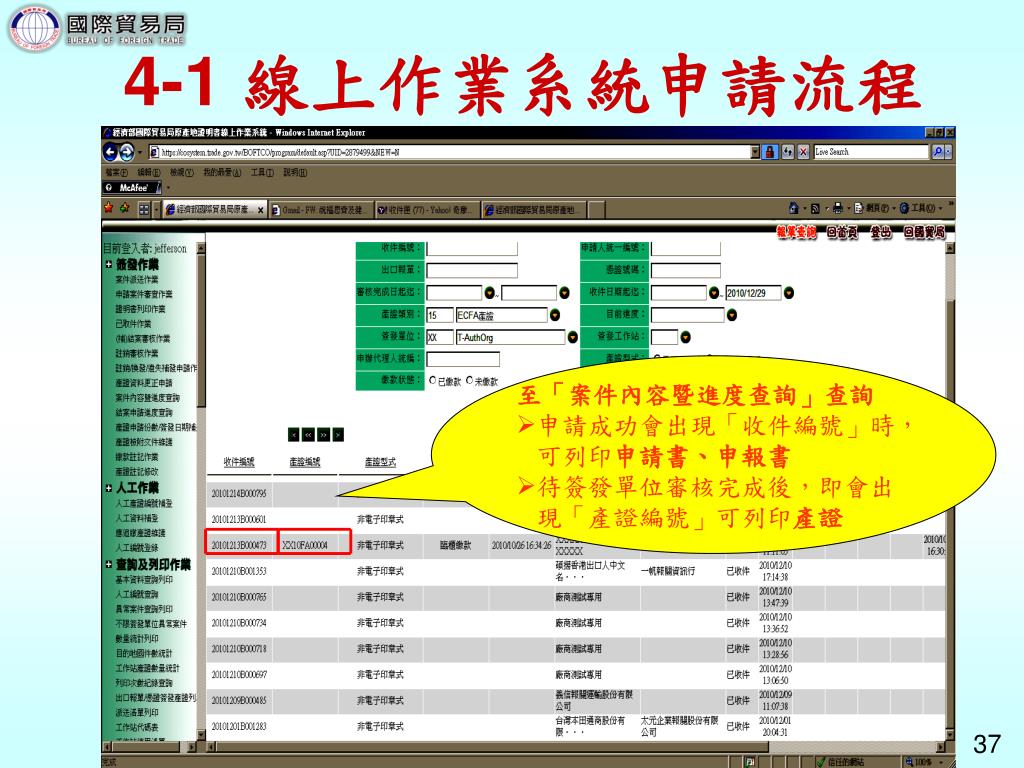The image size is (1024, 768).
Task: Click the 收件編號 input field
Action: tap(472, 248)
